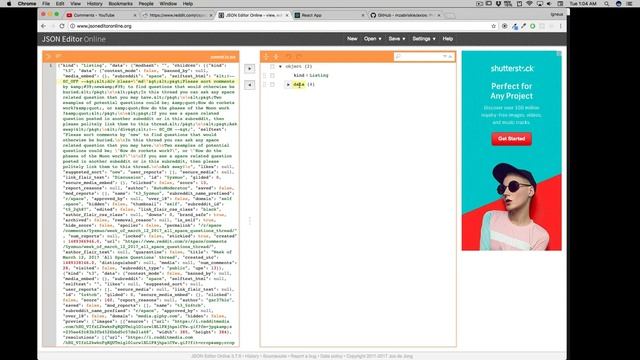Click the New menu item
Screen dimensions: 640x360
(x=352, y=39)
